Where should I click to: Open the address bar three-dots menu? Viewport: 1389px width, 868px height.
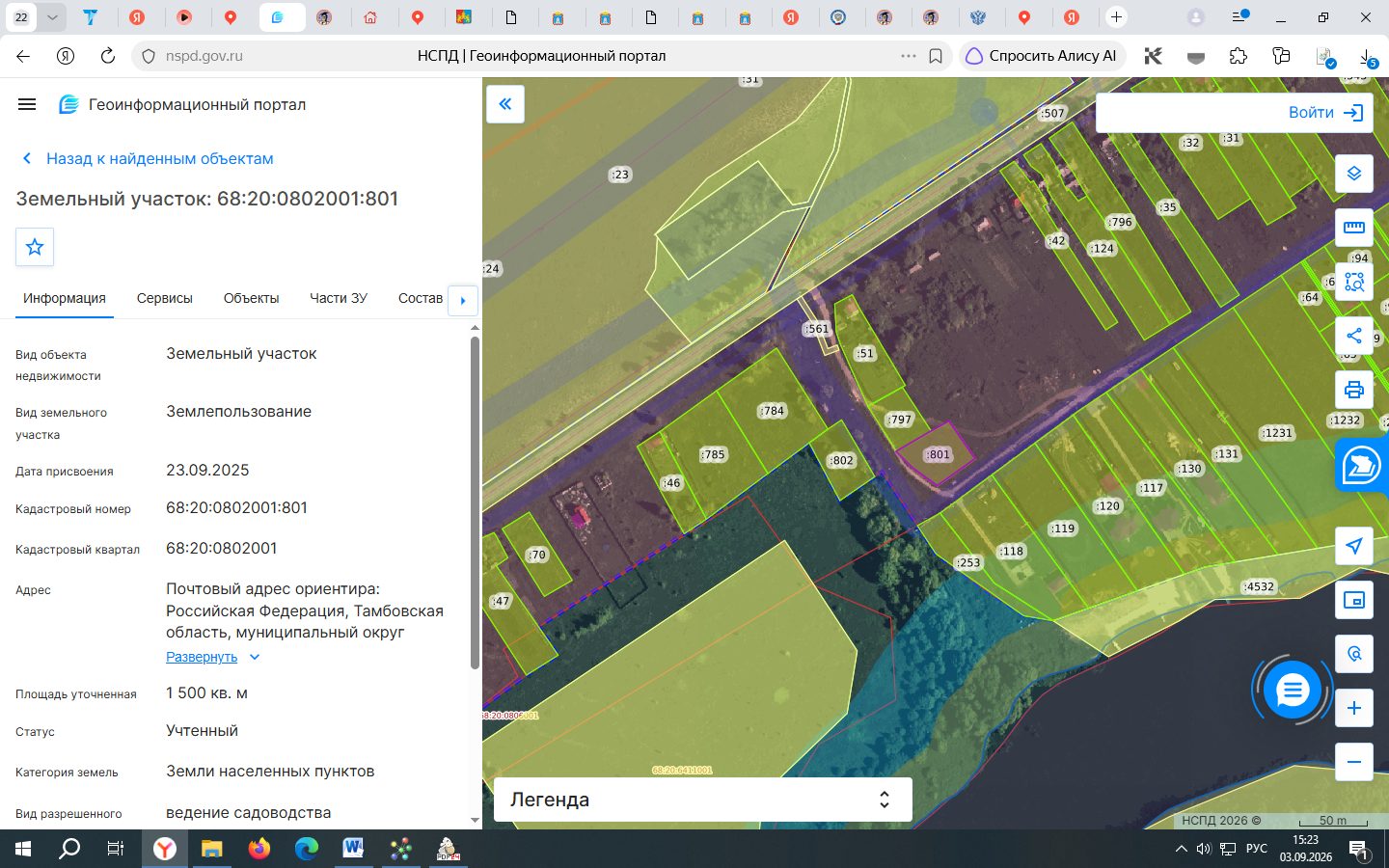(908, 56)
